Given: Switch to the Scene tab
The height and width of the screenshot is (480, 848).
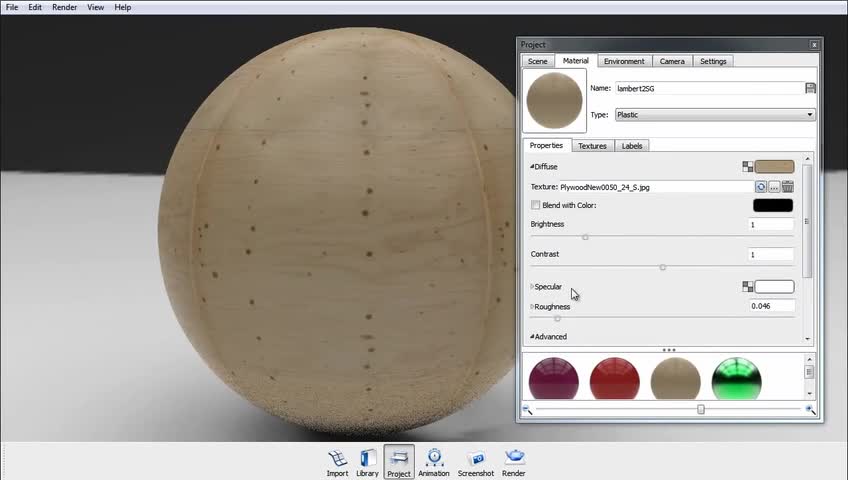Looking at the screenshot, I should pyautogui.click(x=538, y=61).
